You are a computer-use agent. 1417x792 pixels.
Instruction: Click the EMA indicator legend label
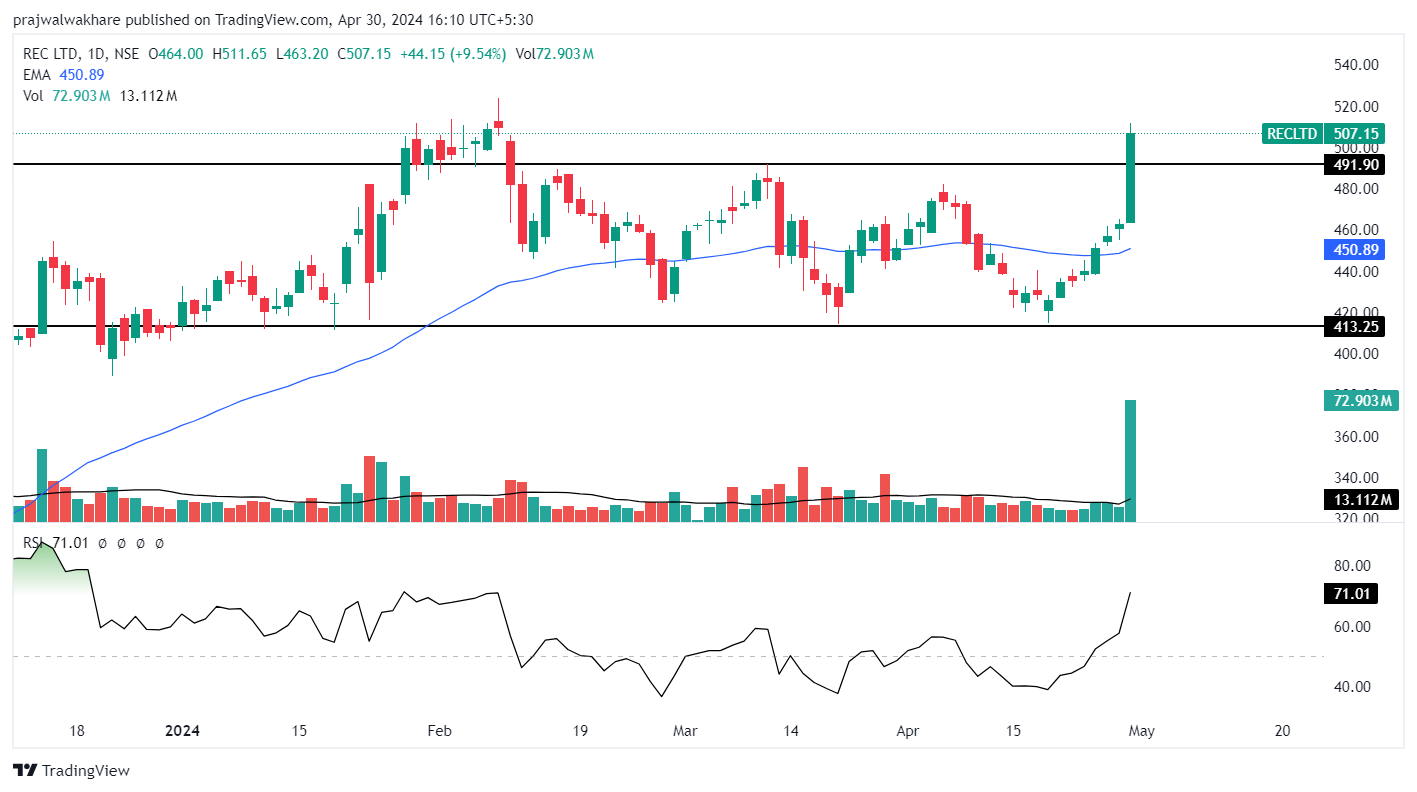[38, 75]
